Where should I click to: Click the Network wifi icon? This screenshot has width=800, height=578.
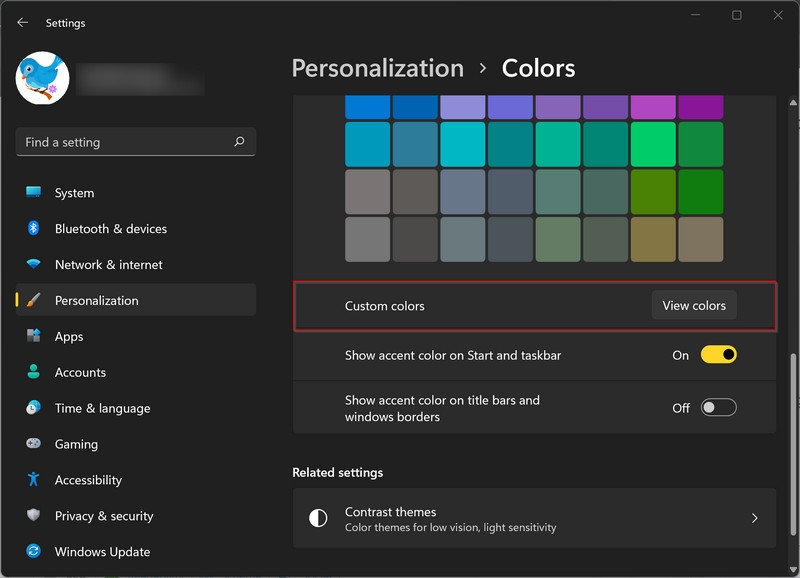pyautogui.click(x=34, y=264)
